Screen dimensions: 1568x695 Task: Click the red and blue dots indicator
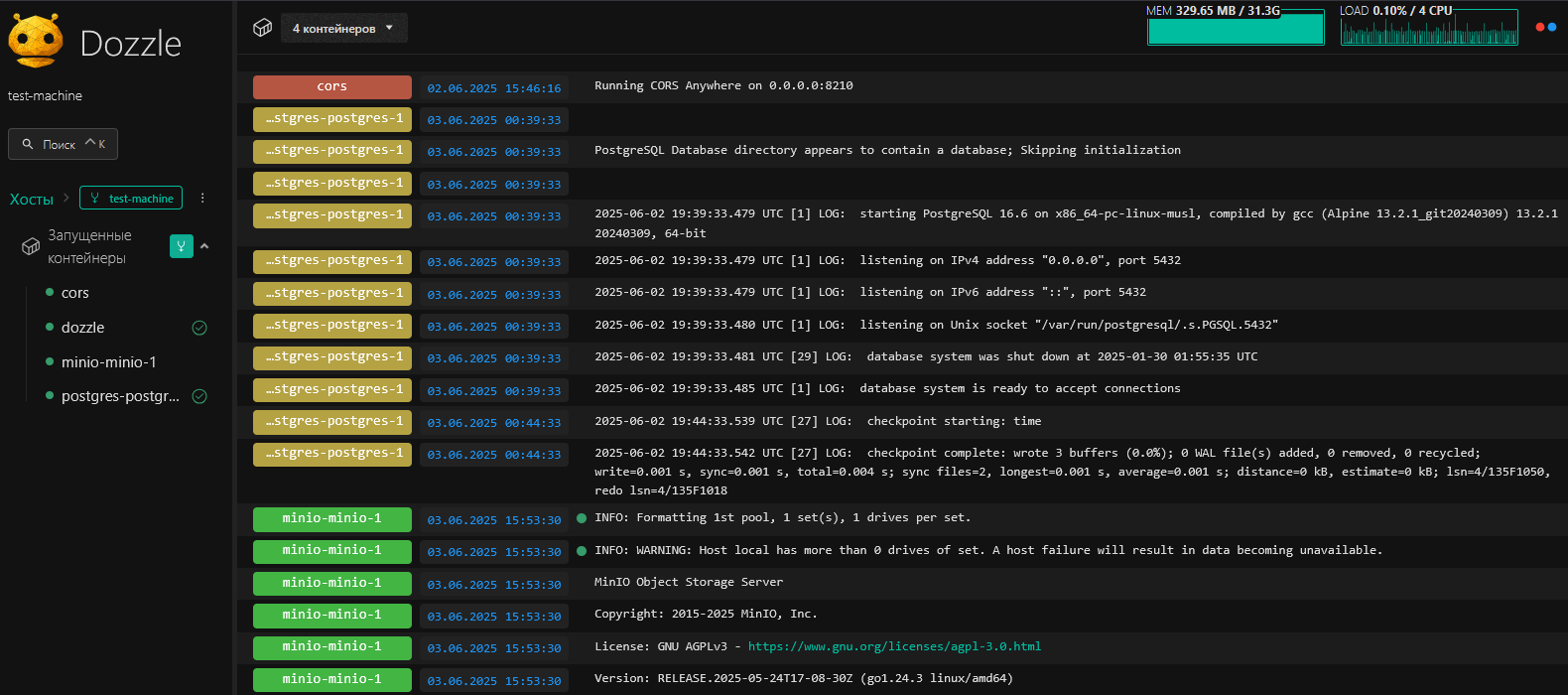click(x=1545, y=27)
